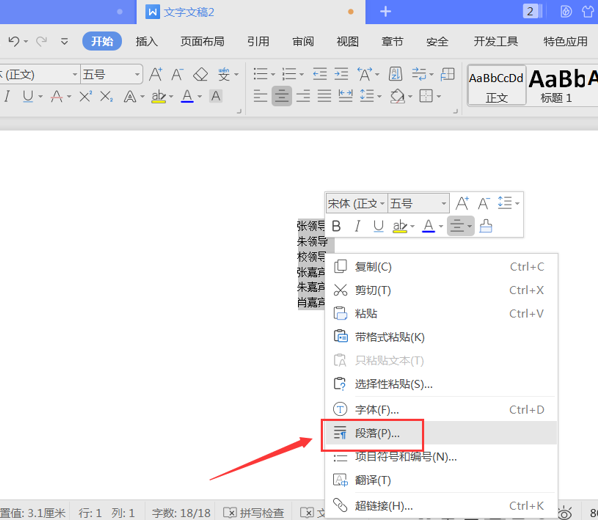Toggle superscript formatting

85,96
